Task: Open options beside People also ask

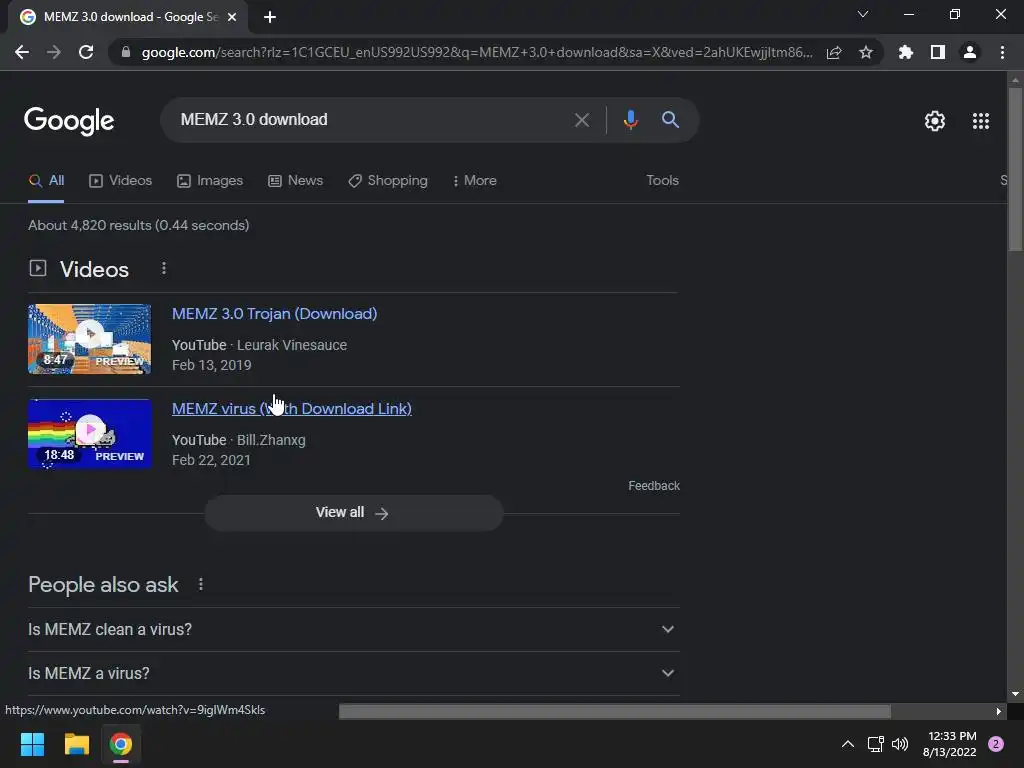Action: (201, 584)
